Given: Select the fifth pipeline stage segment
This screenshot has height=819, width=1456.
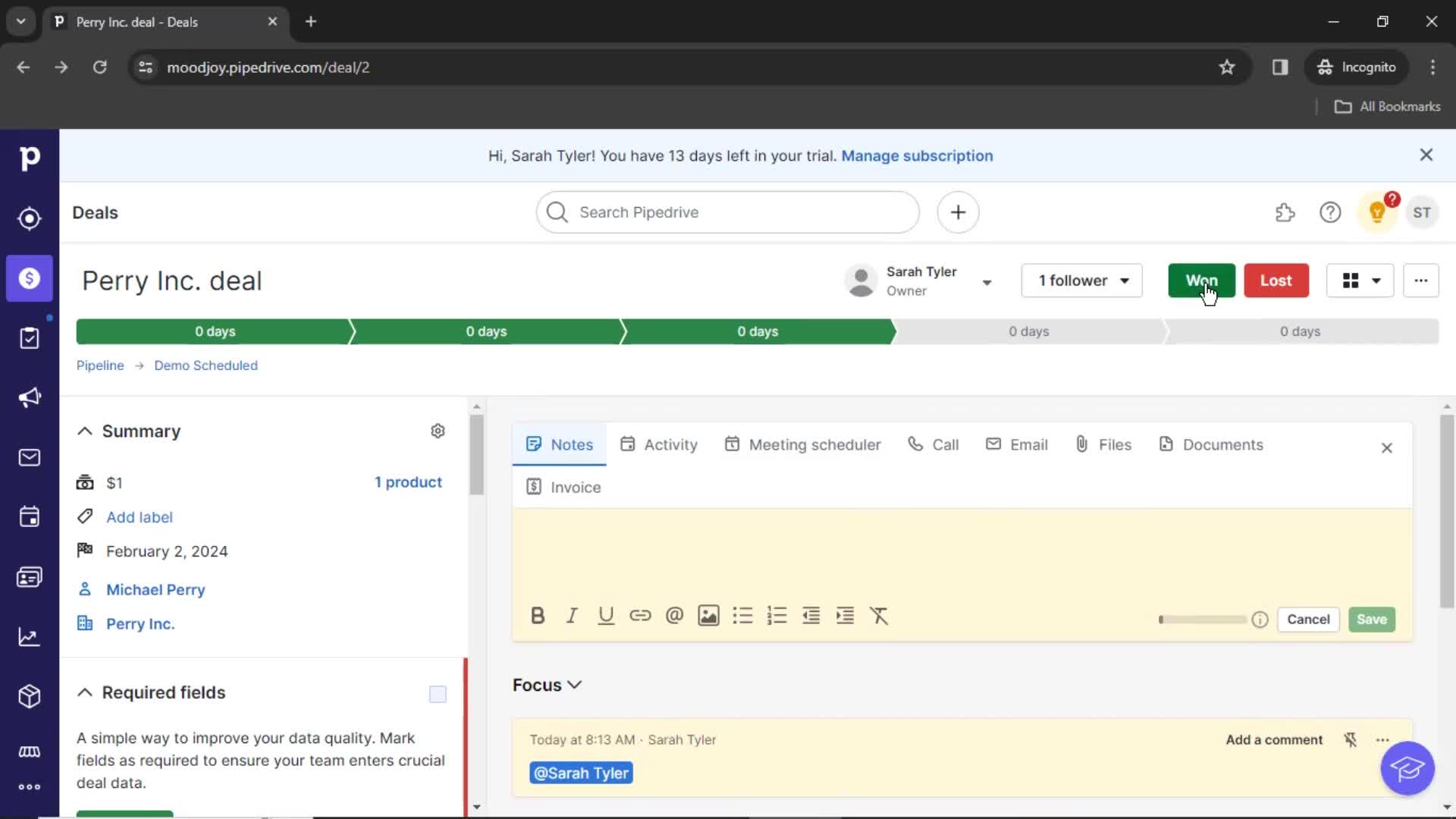Looking at the screenshot, I should pyautogui.click(x=1300, y=331).
